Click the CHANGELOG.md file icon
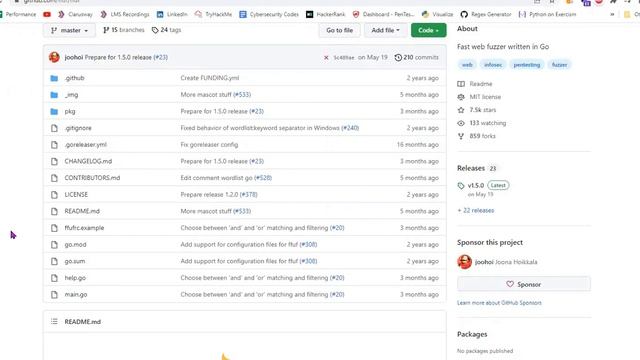This screenshot has height=360, width=640. 54,162
